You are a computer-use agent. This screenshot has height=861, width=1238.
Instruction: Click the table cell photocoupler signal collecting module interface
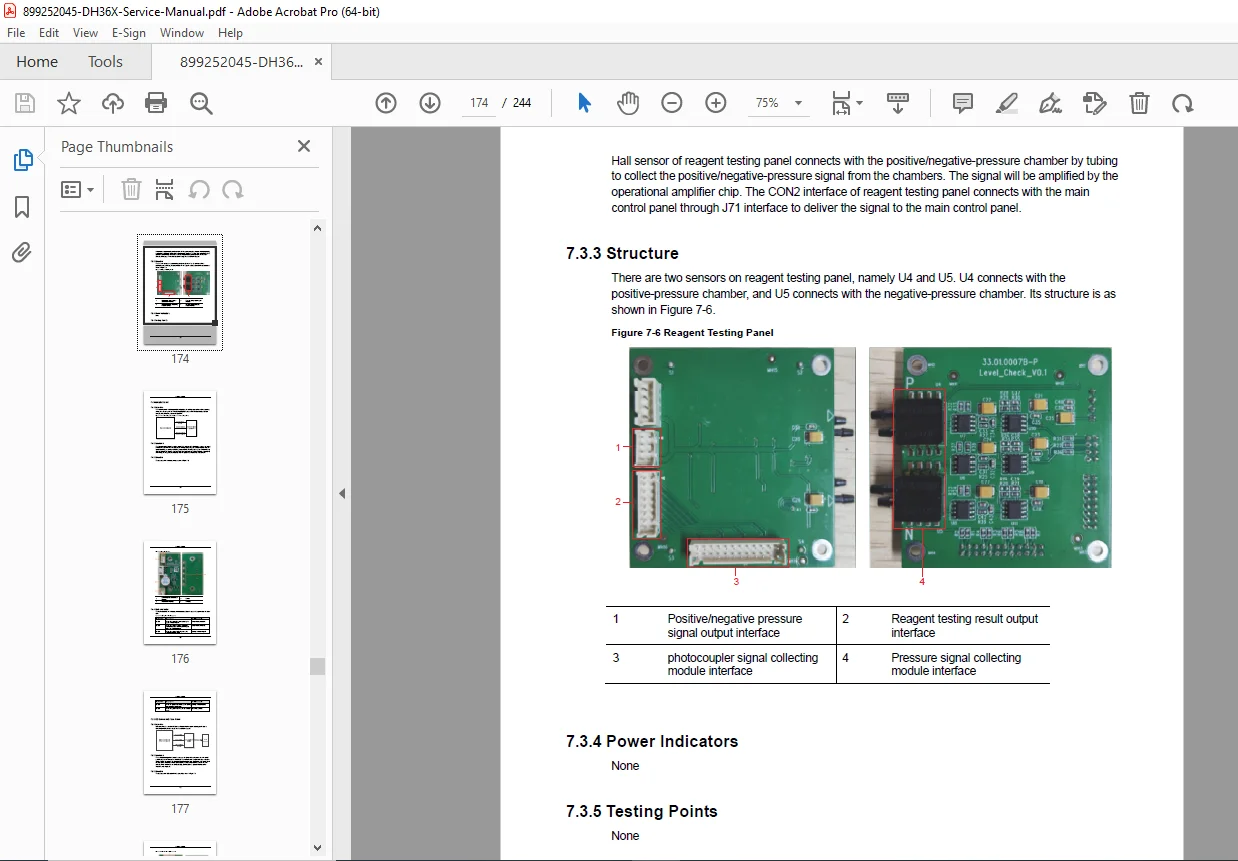click(743, 664)
